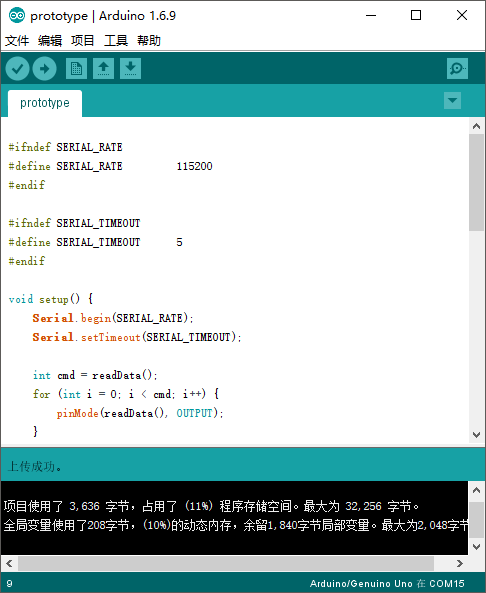Open the 文件 menu
Viewport: 486px width, 593px height.
pyautogui.click(x=17, y=40)
